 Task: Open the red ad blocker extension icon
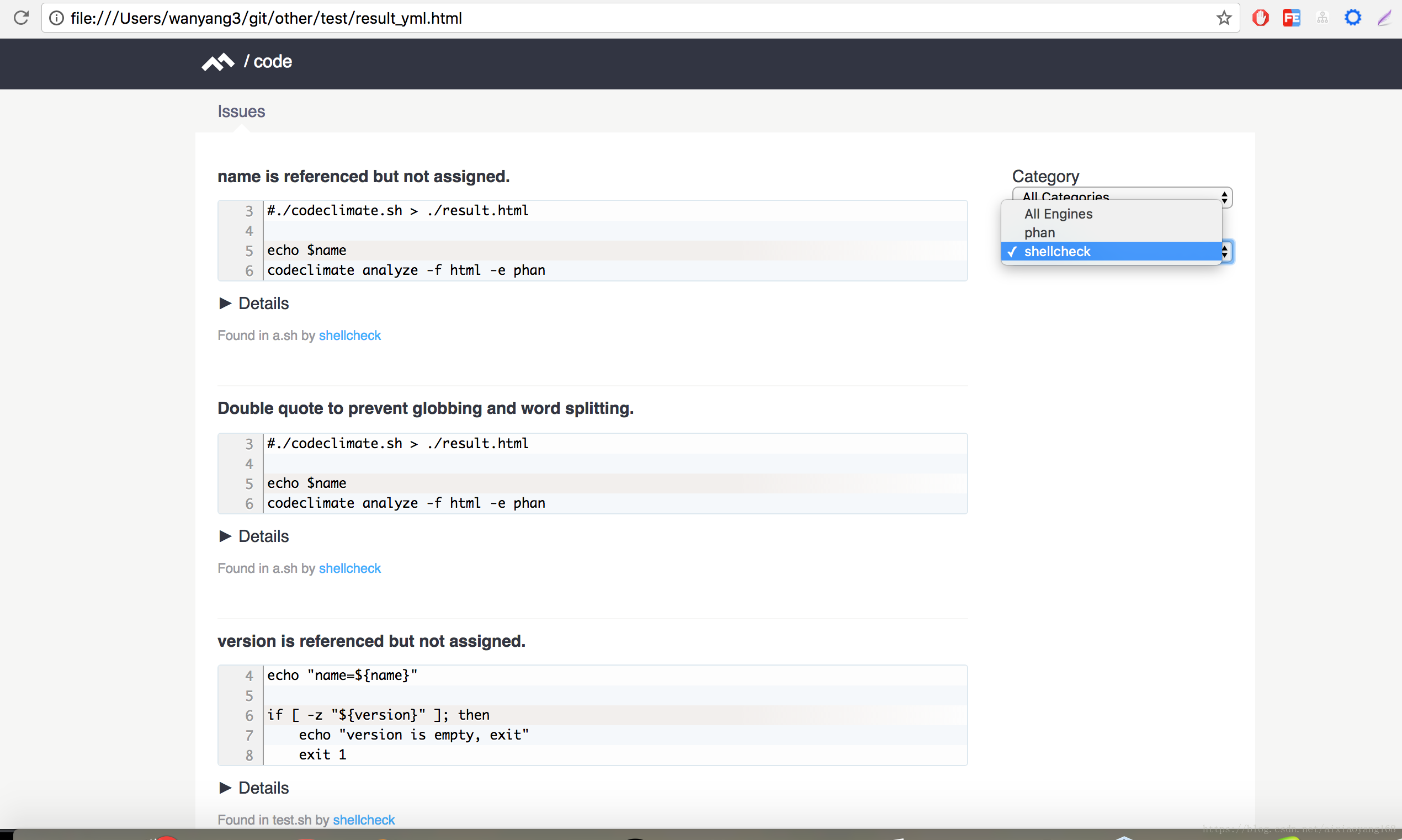click(x=1260, y=18)
